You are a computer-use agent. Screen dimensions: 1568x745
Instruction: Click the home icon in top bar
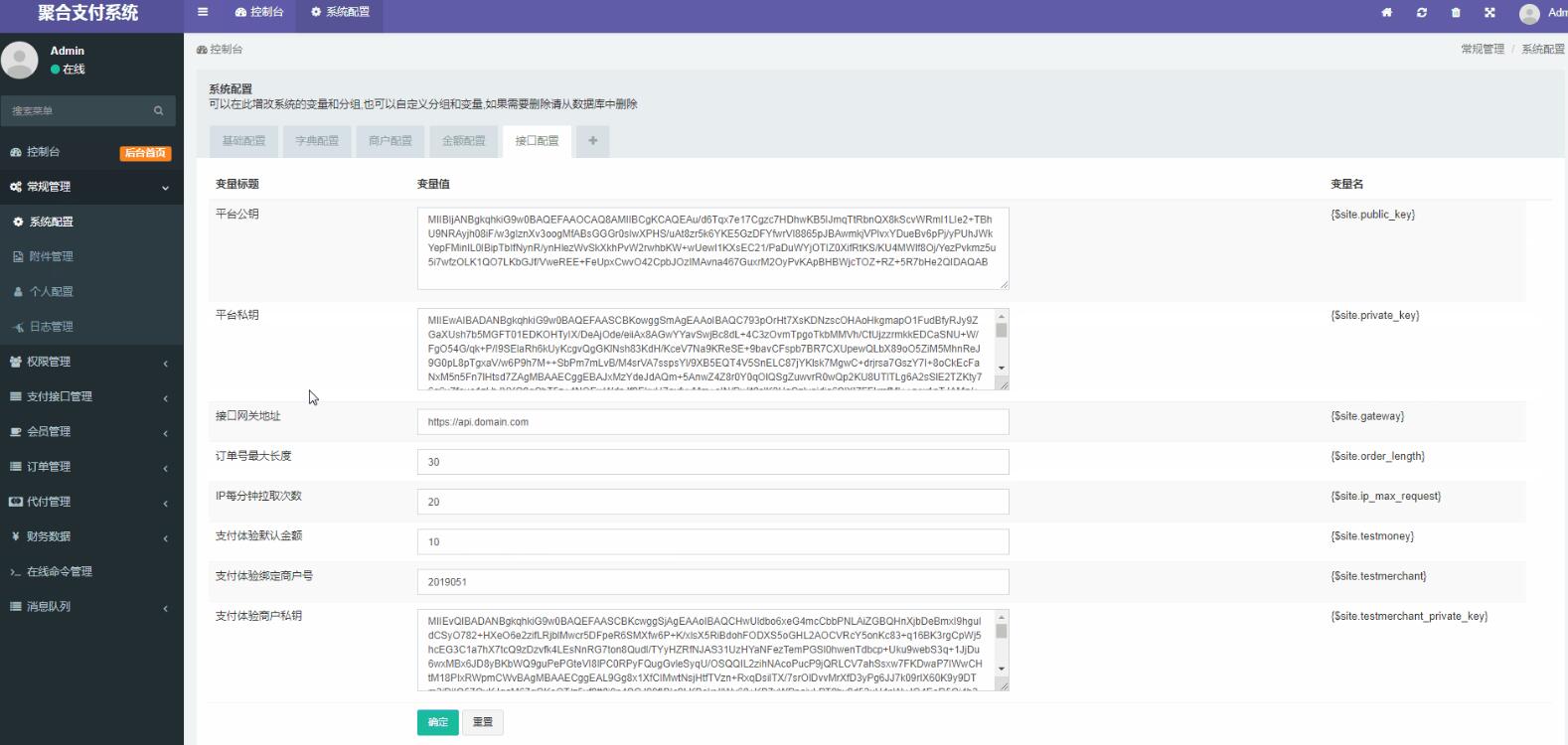tap(1387, 13)
